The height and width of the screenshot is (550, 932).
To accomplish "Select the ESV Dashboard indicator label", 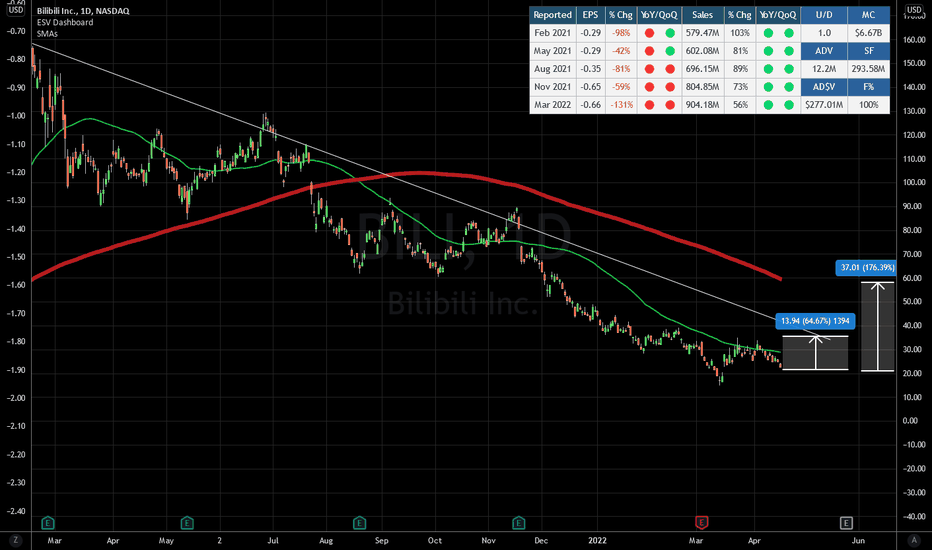I will tap(65, 22).
